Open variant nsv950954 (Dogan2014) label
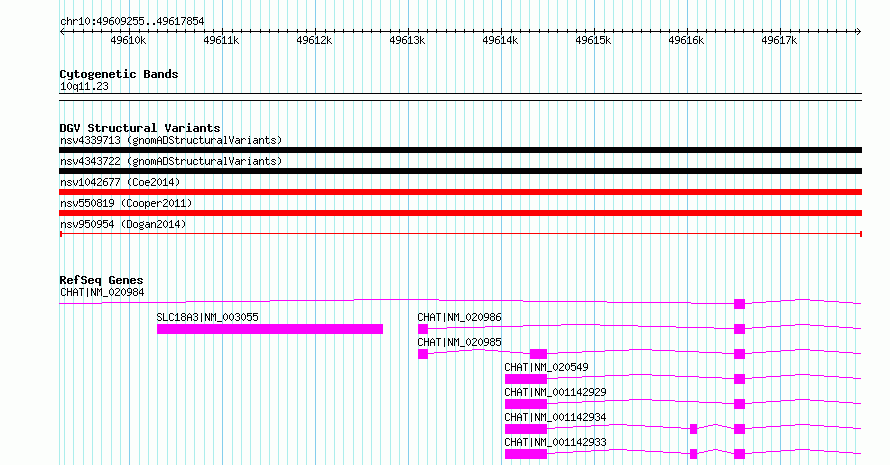Viewport: 890px width, 465px height. pyautogui.click(x=123, y=224)
